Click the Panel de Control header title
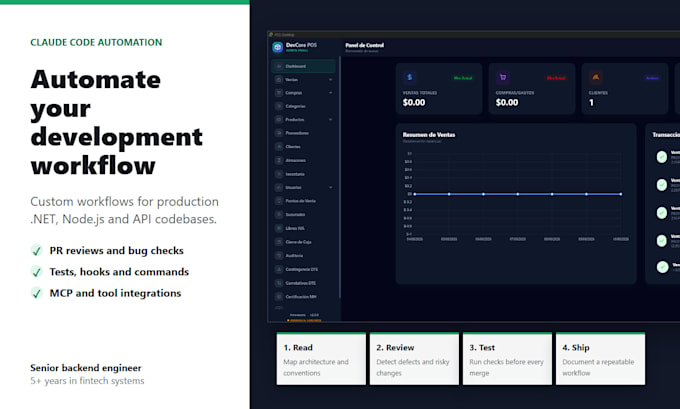 tap(364, 45)
